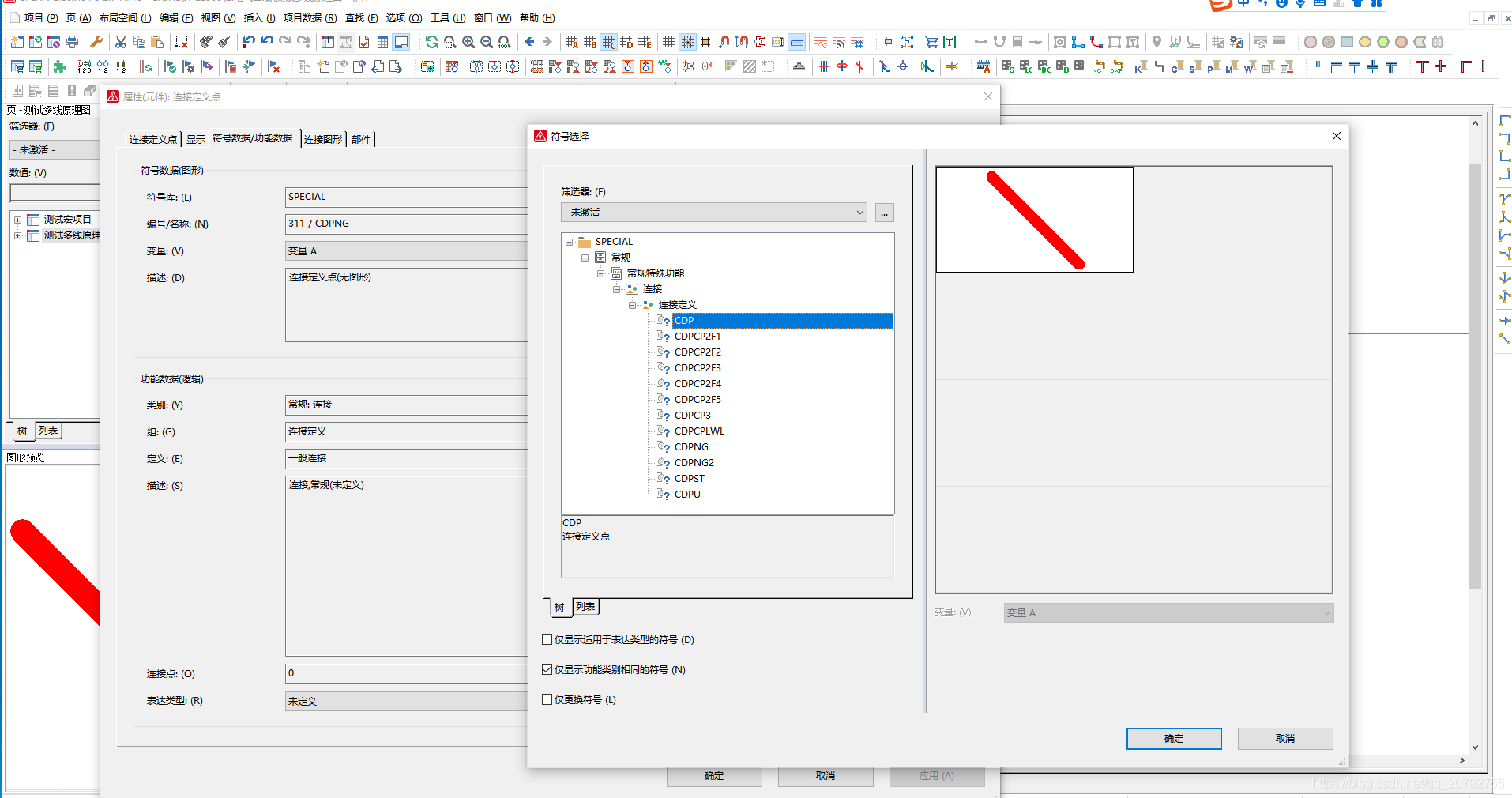Image resolution: width=1512 pixels, height=798 pixels.
Task: Switch to the 连接图形 tab
Action: click(323, 140)
